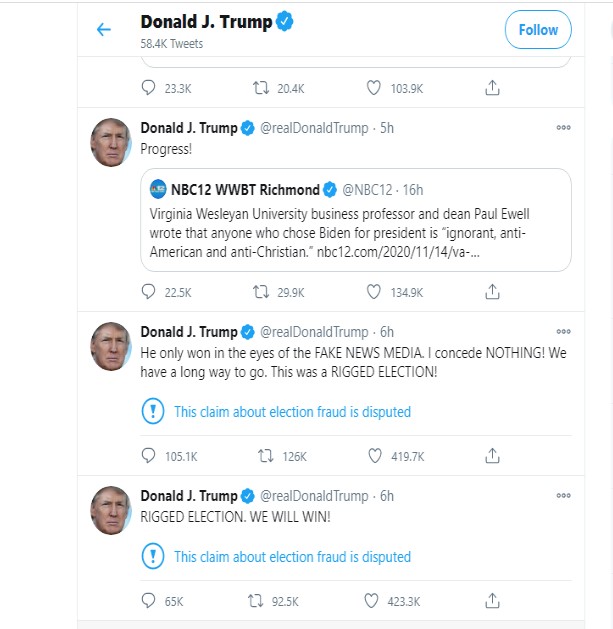Screen dimensions: 613x629
Task: Retweet the "I concede NOTHING" tweet
Action: [264, 456]
